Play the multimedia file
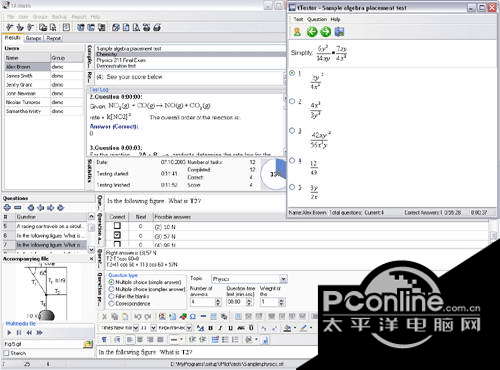The height and width of the screenshot is (370, 500). pyautogui.click(x=9, y=333)
